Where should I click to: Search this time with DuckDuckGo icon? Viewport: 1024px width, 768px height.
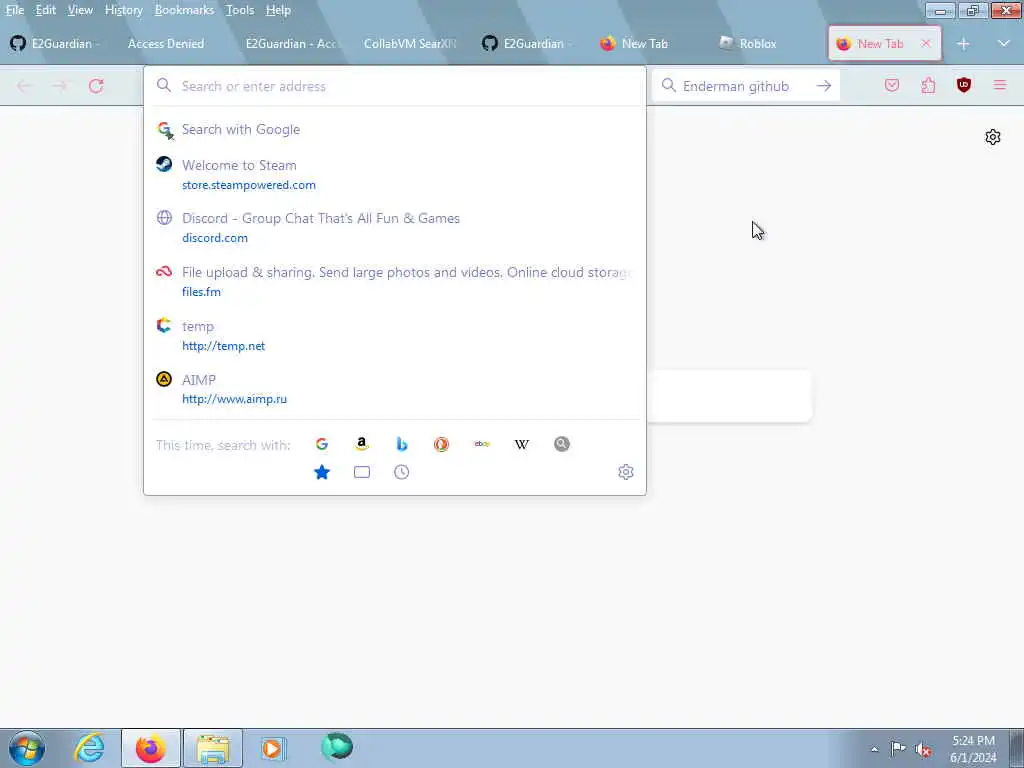tap(441, 444)
